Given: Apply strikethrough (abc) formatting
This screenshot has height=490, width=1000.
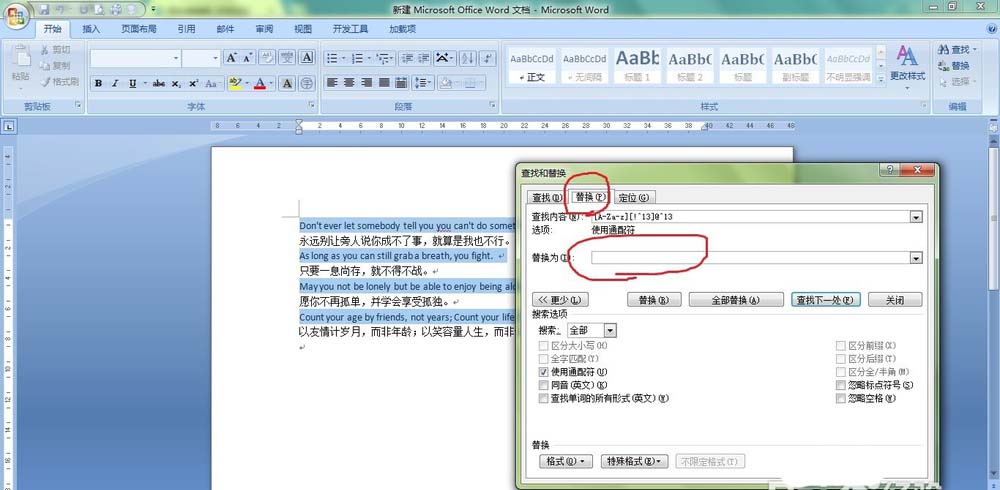Looking at the screenshot, I should tap(159, 84).
